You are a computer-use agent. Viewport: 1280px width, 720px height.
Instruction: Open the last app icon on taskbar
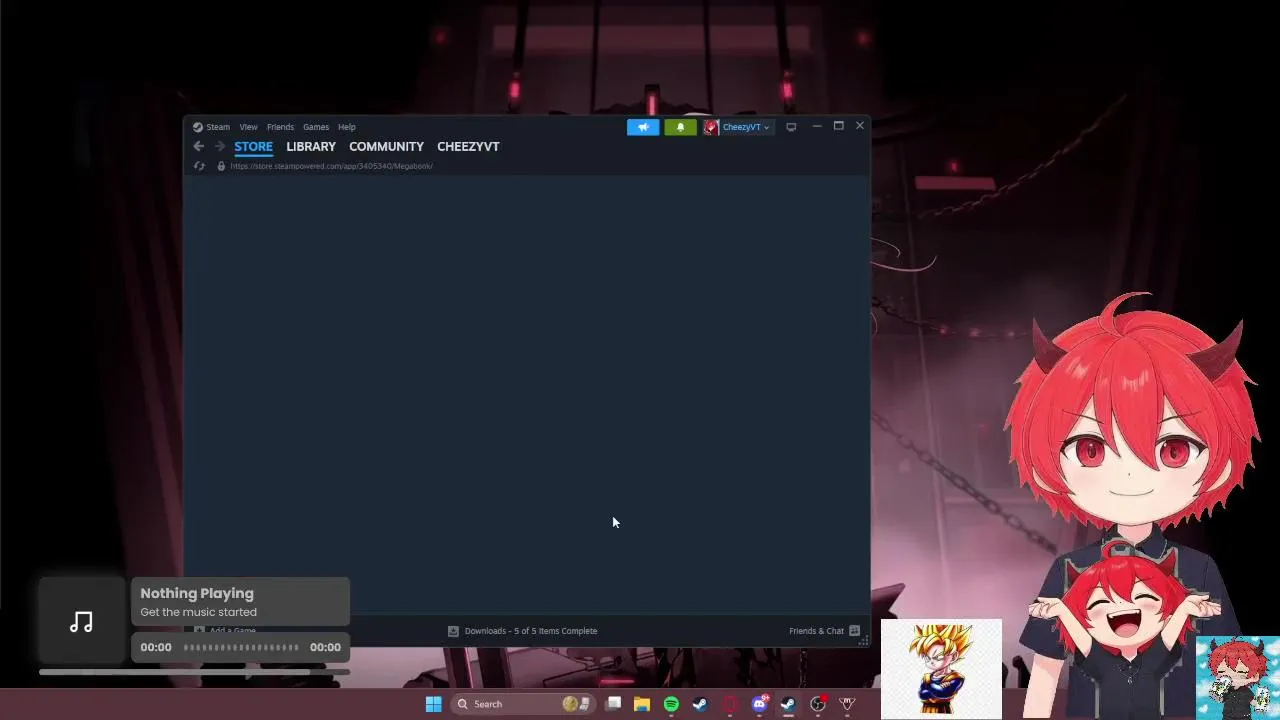click(847, 704)
